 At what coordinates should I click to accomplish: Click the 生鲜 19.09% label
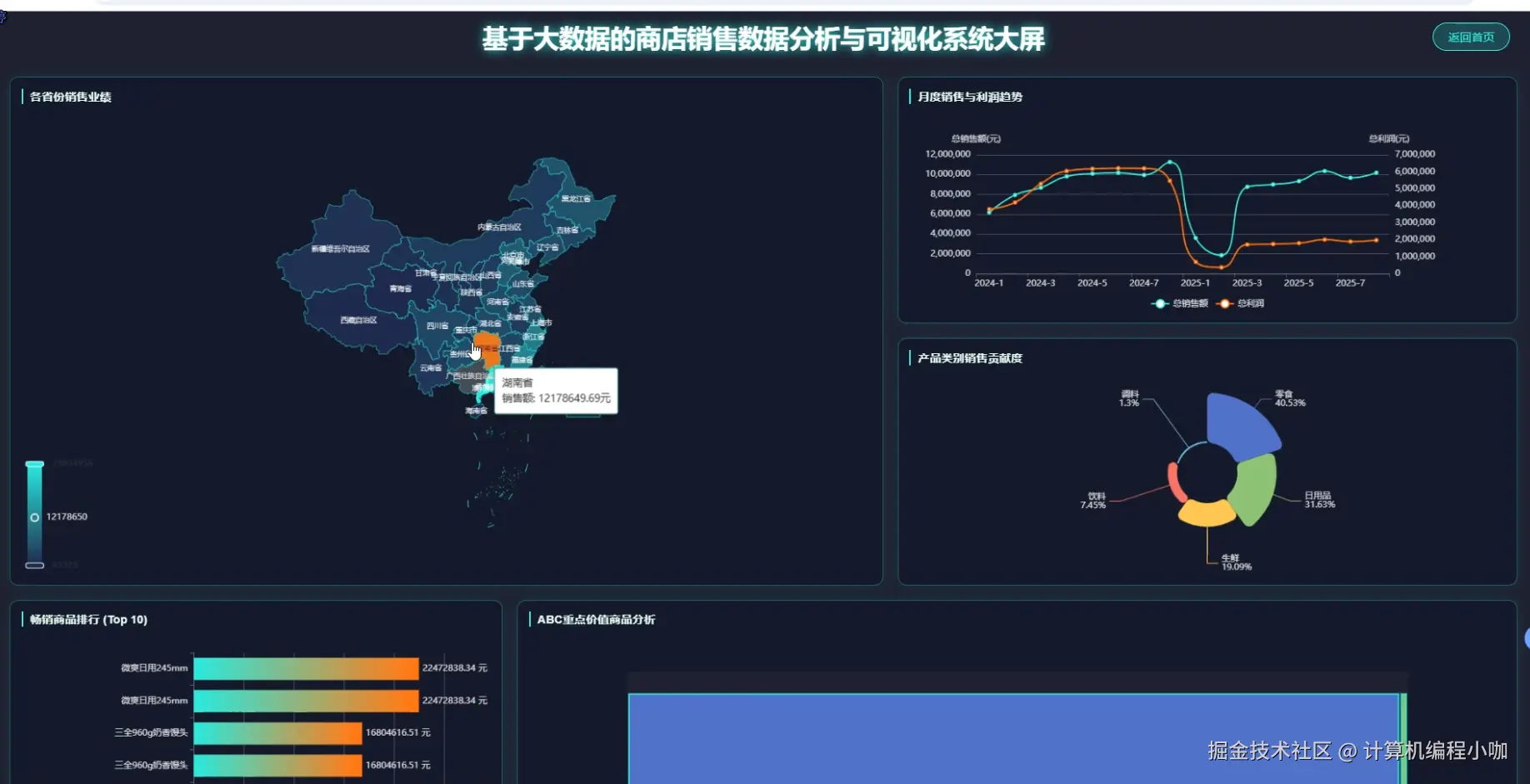[1236, 562]
